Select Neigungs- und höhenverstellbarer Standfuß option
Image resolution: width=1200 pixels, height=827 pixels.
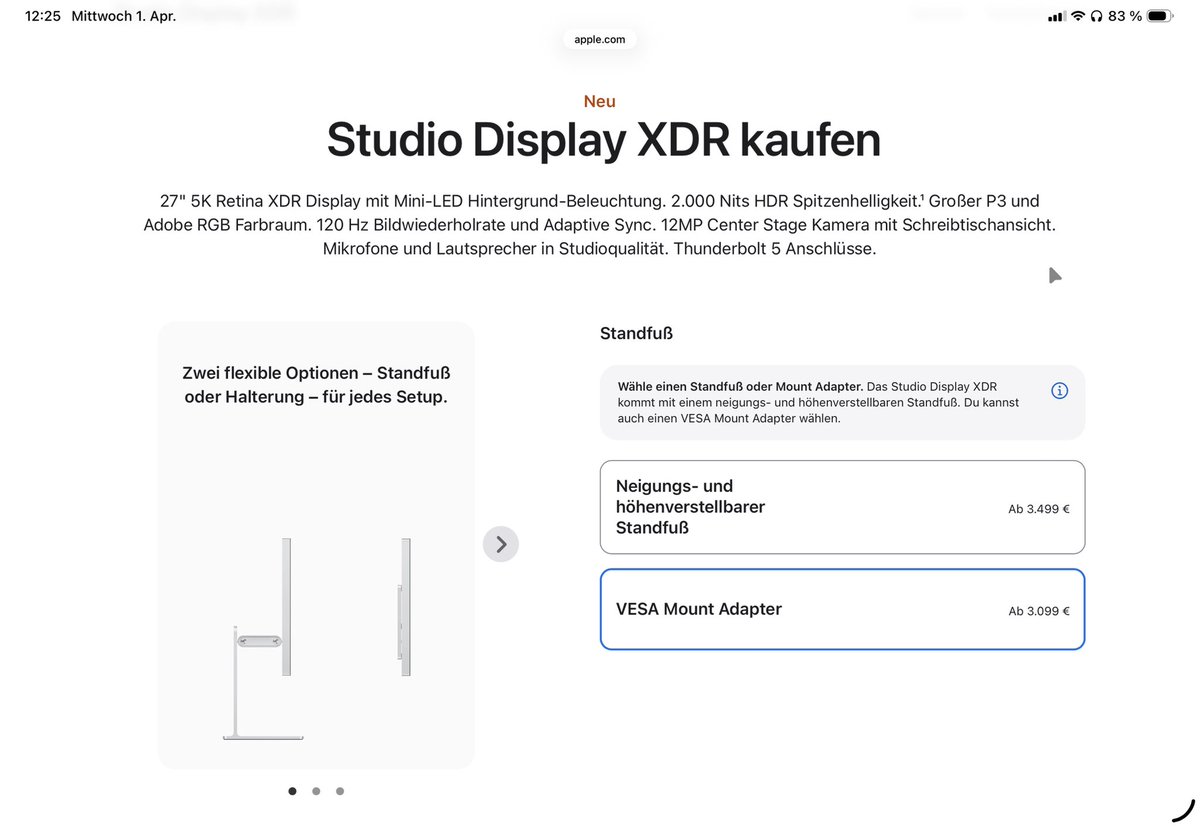tap(842, 507)
